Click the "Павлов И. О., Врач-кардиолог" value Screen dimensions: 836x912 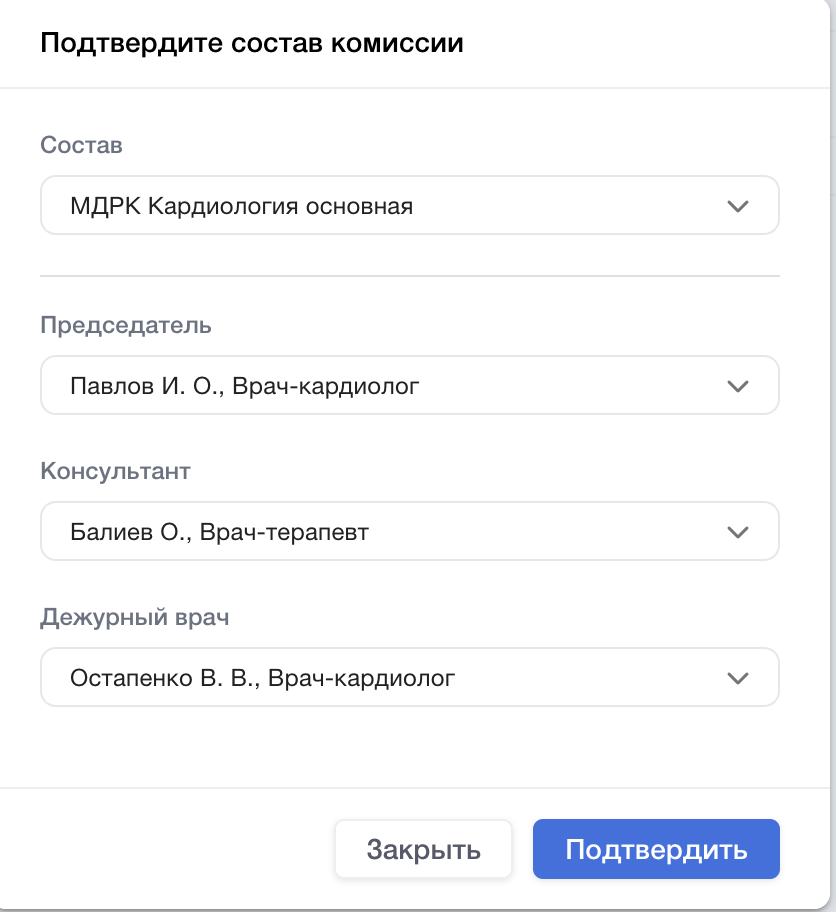coord(244,385)
